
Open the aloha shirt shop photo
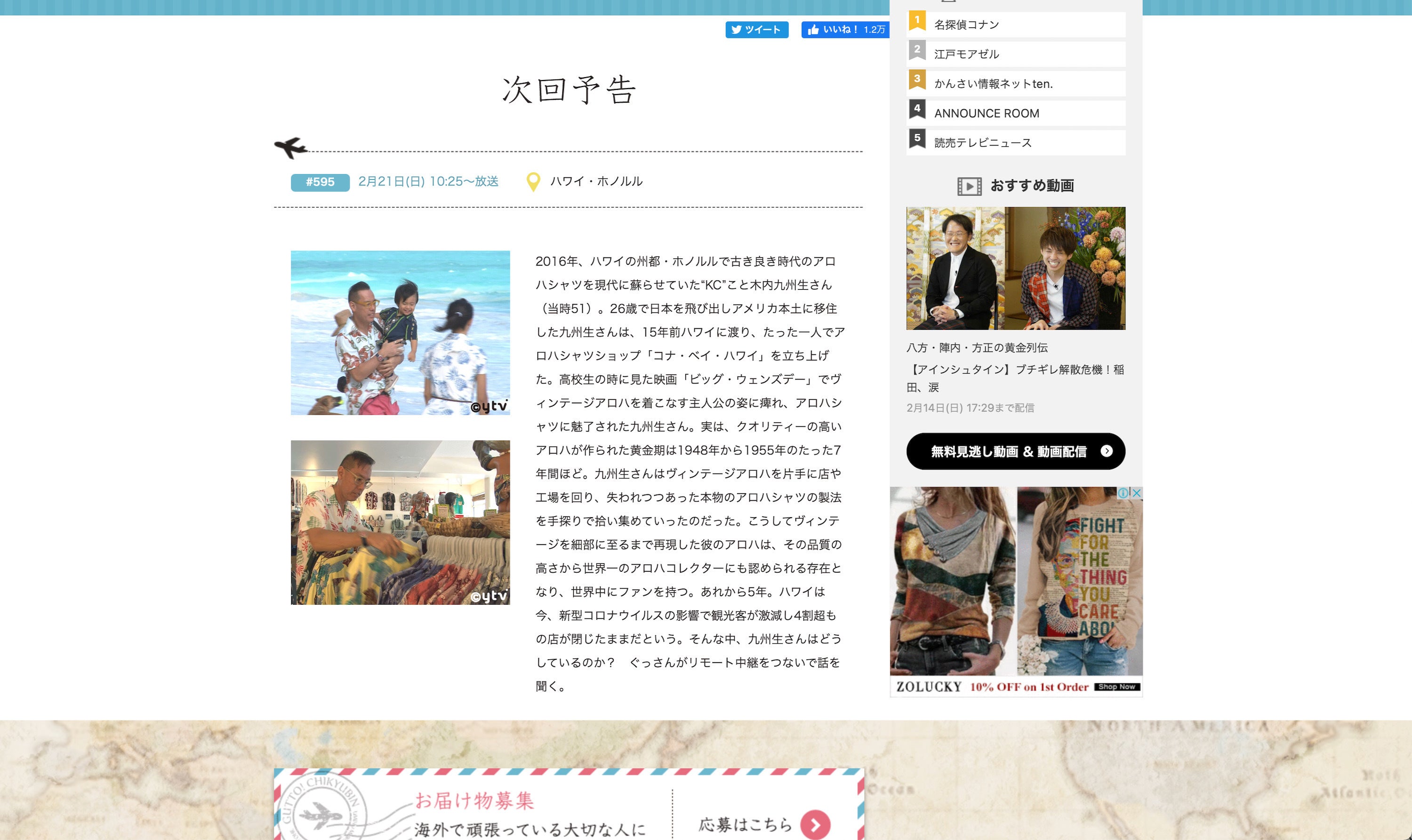click(400, 522)
